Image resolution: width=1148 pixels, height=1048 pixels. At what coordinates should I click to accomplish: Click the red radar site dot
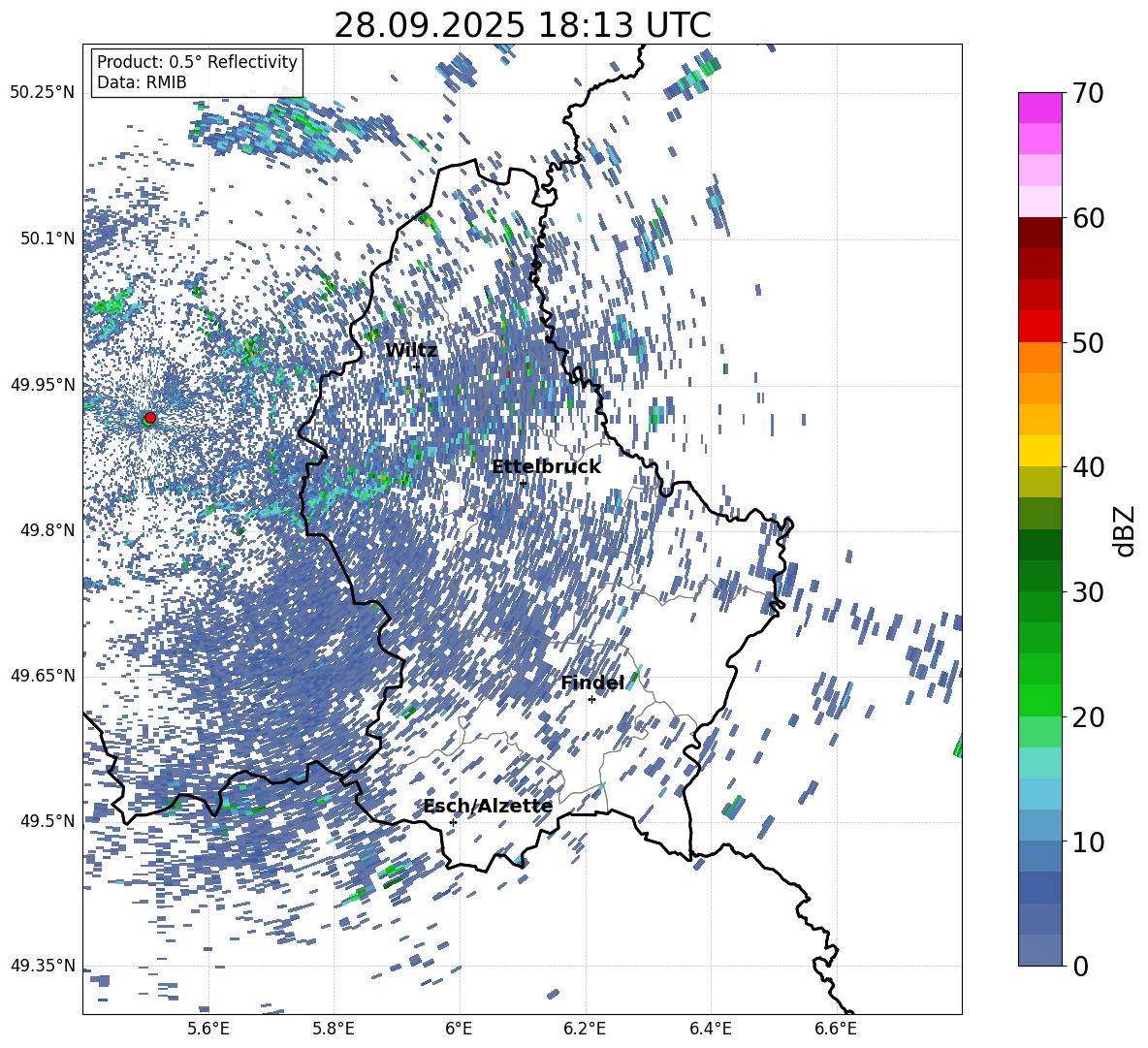pos(150,417)
